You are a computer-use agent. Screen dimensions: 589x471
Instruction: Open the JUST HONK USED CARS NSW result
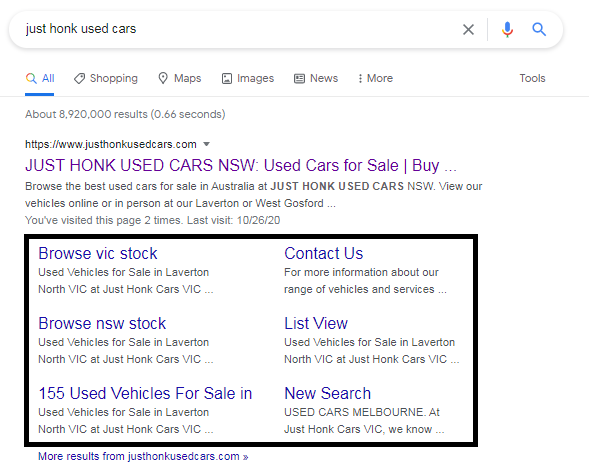click(x=241, y=165)
